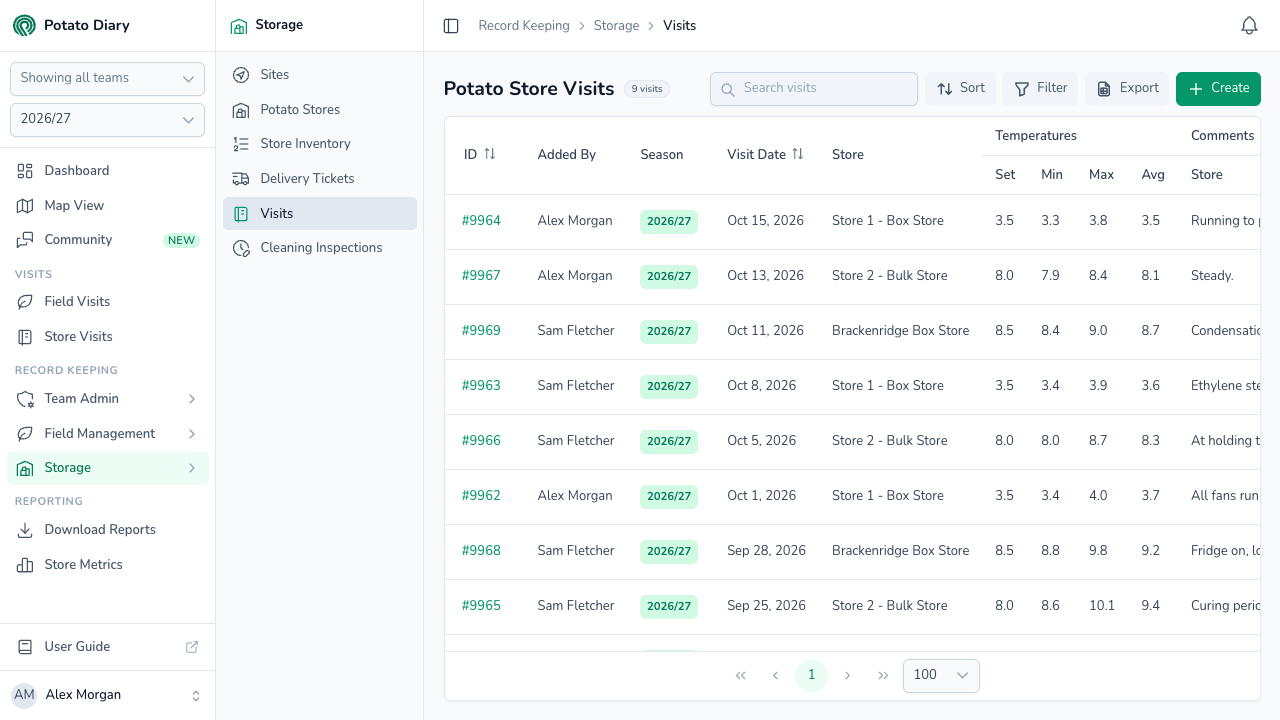This screenshot has width=1280, height=720.
Task: Click the Search visits input field
Action: coord(814,88)
